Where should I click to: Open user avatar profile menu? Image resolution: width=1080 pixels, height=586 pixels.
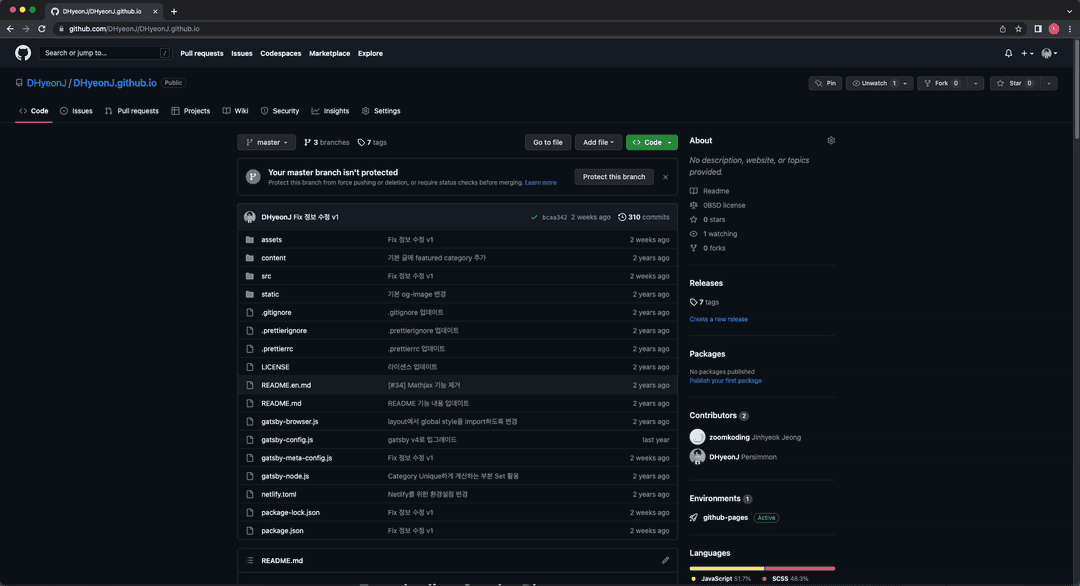tap(1048, 53)
